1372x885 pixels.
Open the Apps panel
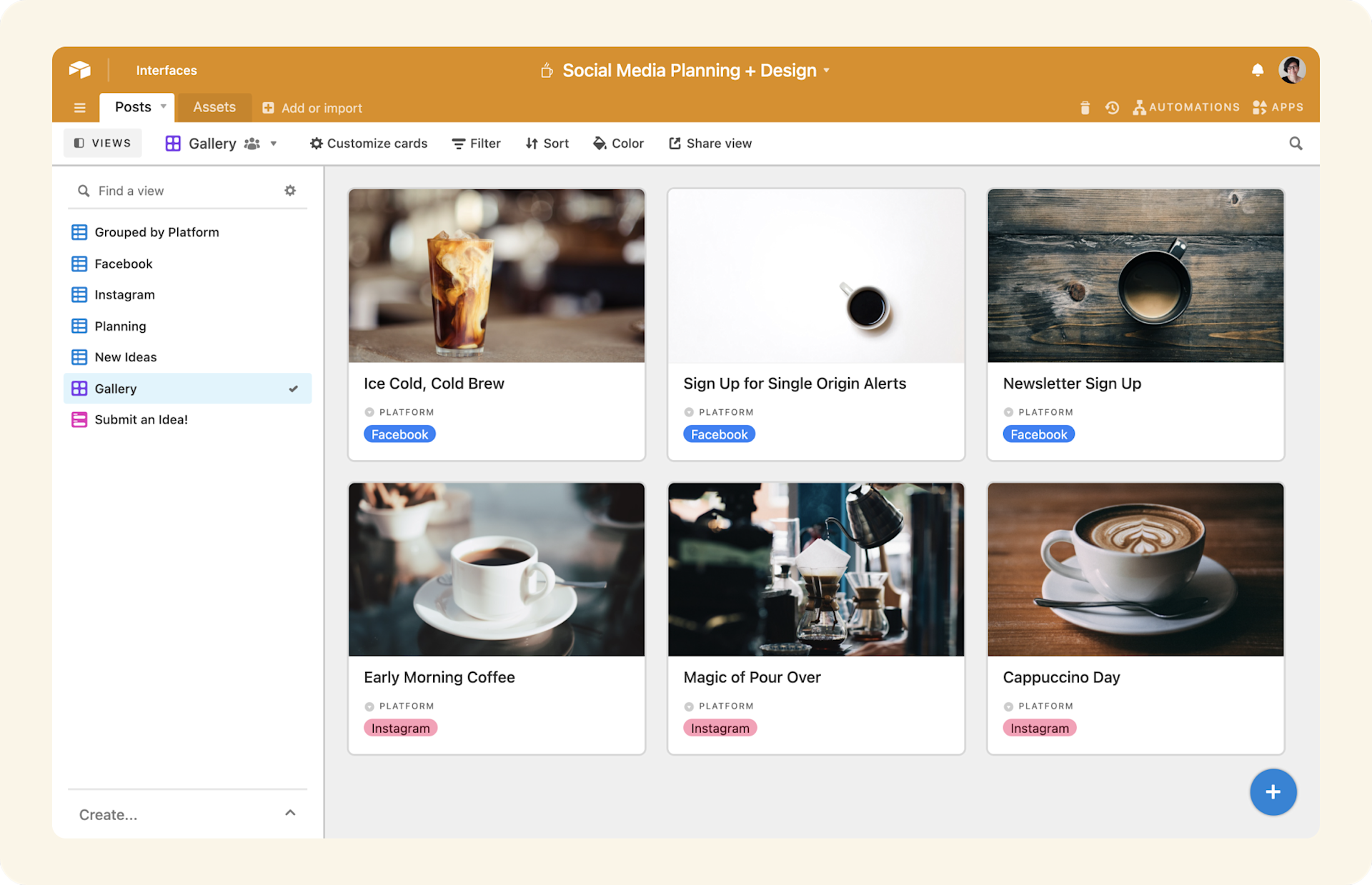[x=1278, y=107]
